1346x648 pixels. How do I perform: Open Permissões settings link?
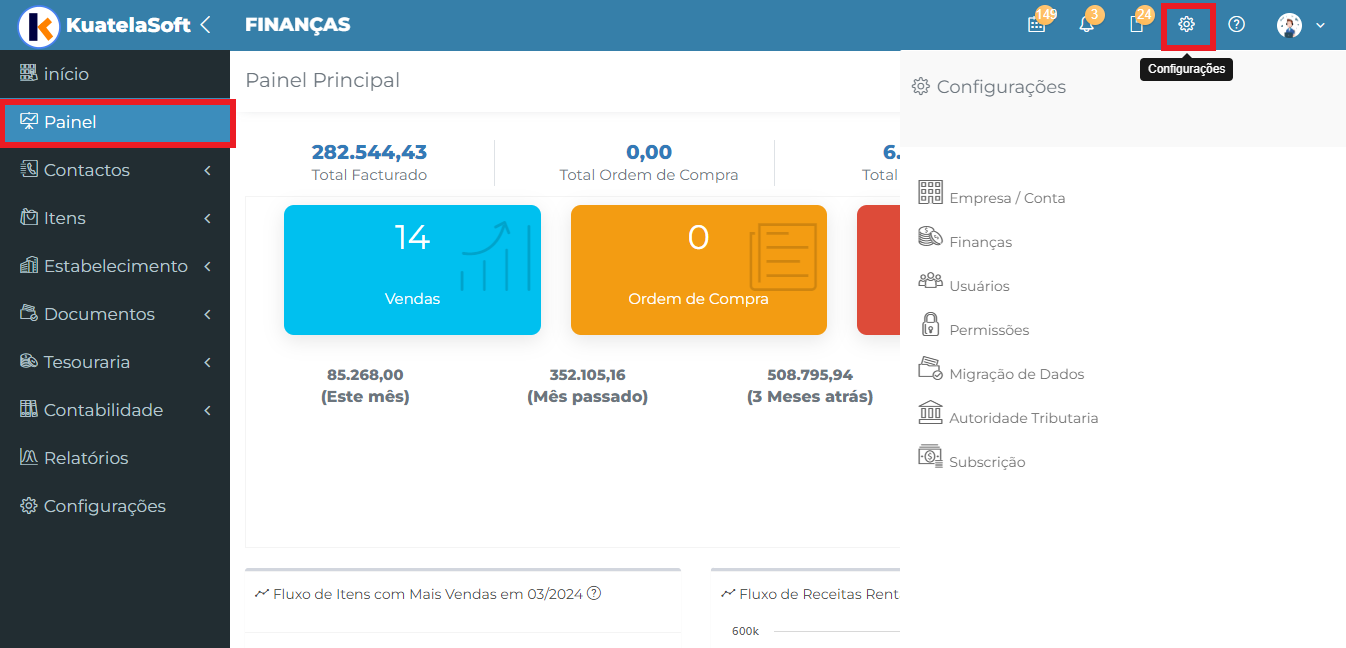coord(989,330)
